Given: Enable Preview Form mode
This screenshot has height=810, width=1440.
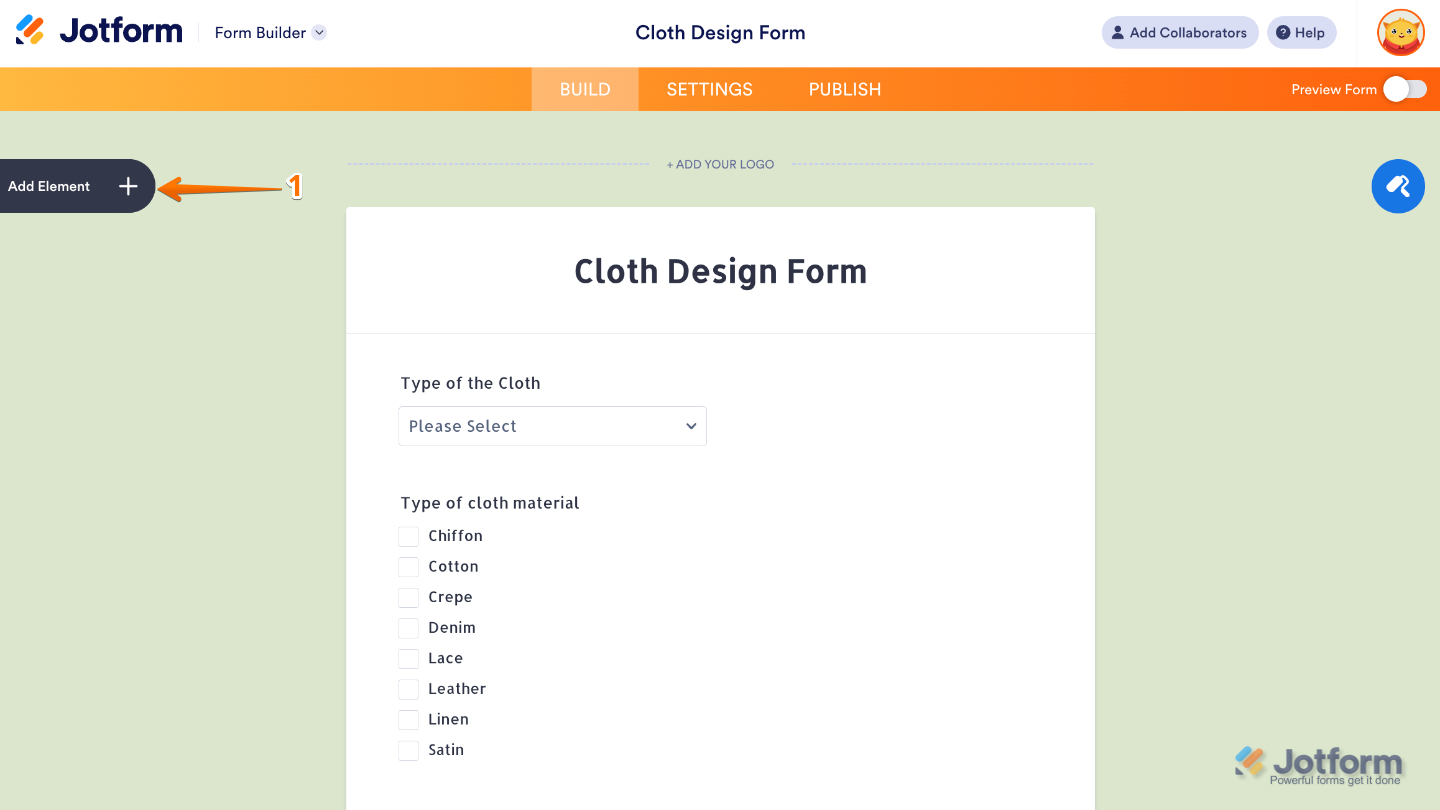Looking at the screenshot, I should (x=1404, y=89).
